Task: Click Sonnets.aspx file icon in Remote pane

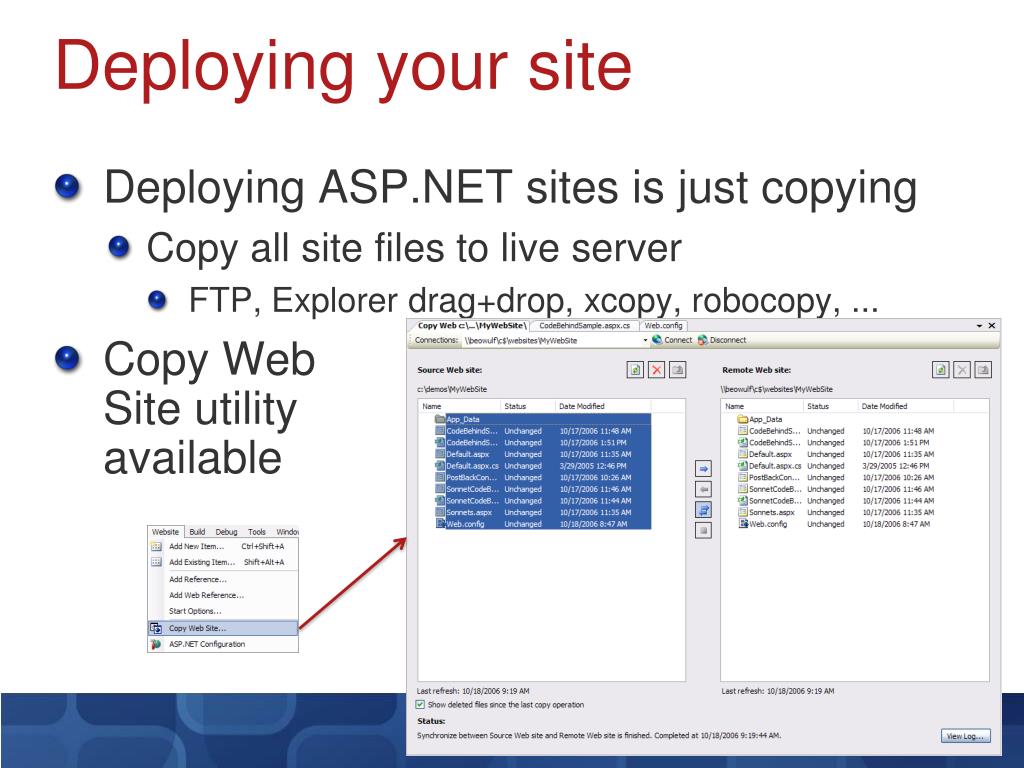Action: pos(743,512)
